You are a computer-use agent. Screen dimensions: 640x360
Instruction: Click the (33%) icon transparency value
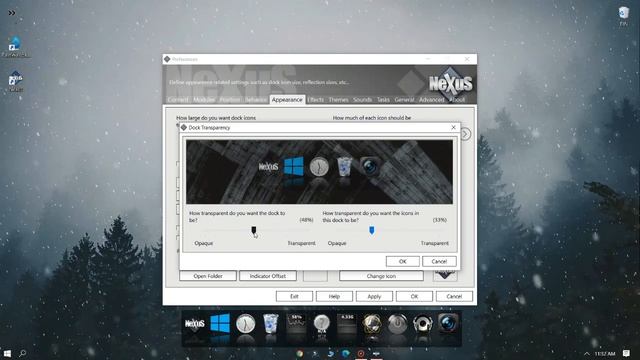click(x=440, y=220)
